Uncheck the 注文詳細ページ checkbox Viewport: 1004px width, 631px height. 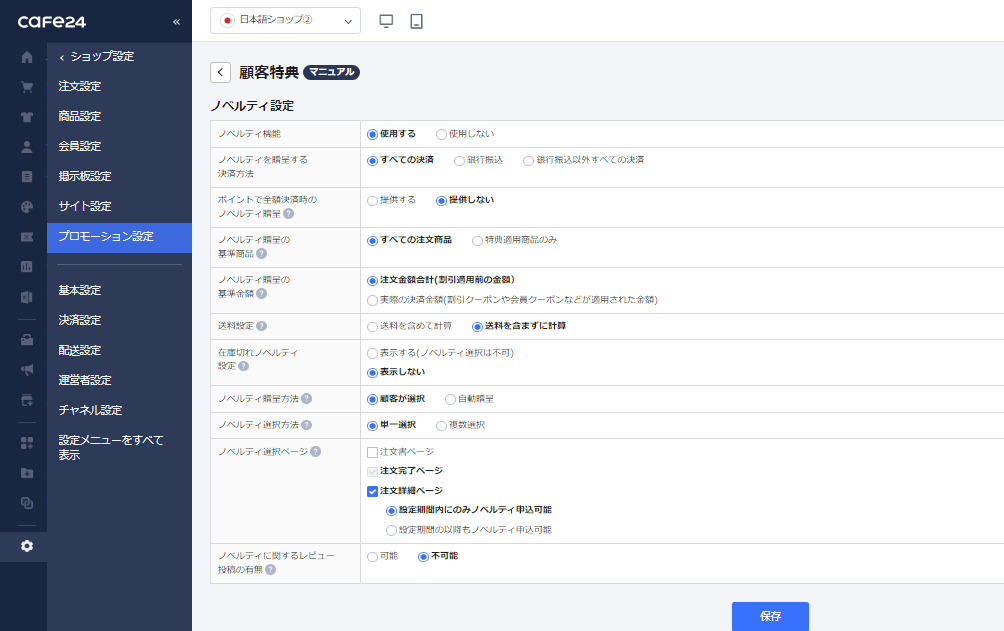372,491
